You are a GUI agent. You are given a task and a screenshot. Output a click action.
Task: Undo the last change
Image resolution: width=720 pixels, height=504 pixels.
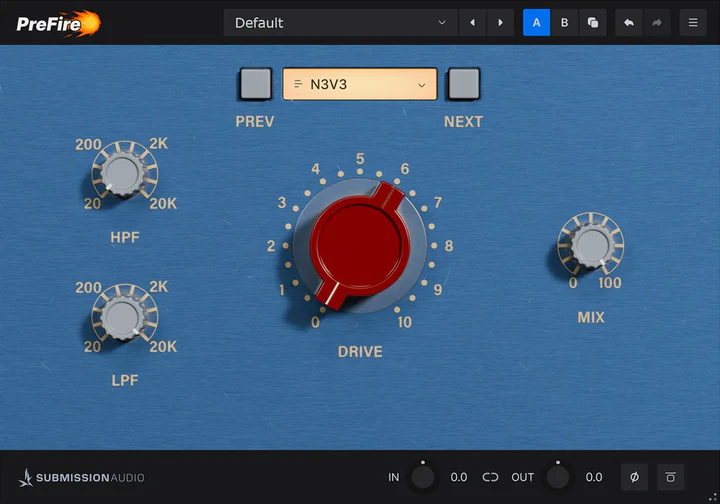pos(629,22)
